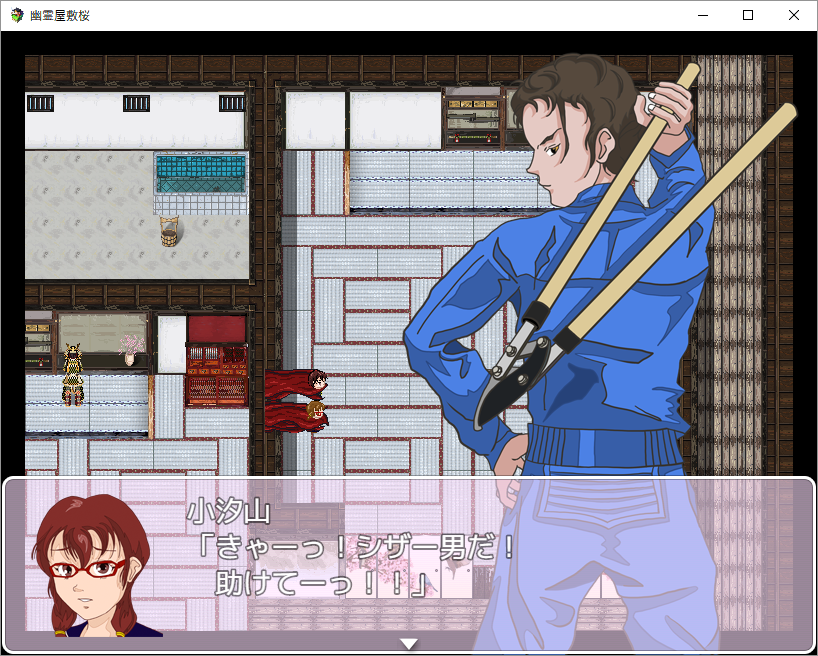Click the dialogue line きゃーっ！シザー男だ！
This screenshot has height=656, width=818.
coord(357,548)
